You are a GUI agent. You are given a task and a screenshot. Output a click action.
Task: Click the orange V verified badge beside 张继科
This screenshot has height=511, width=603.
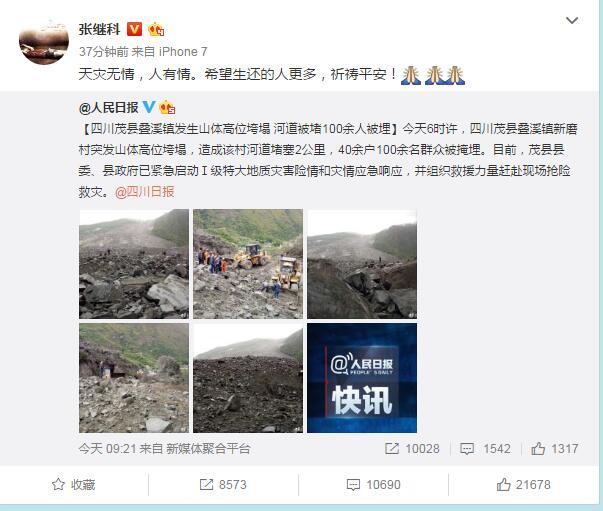coord(134,29)
